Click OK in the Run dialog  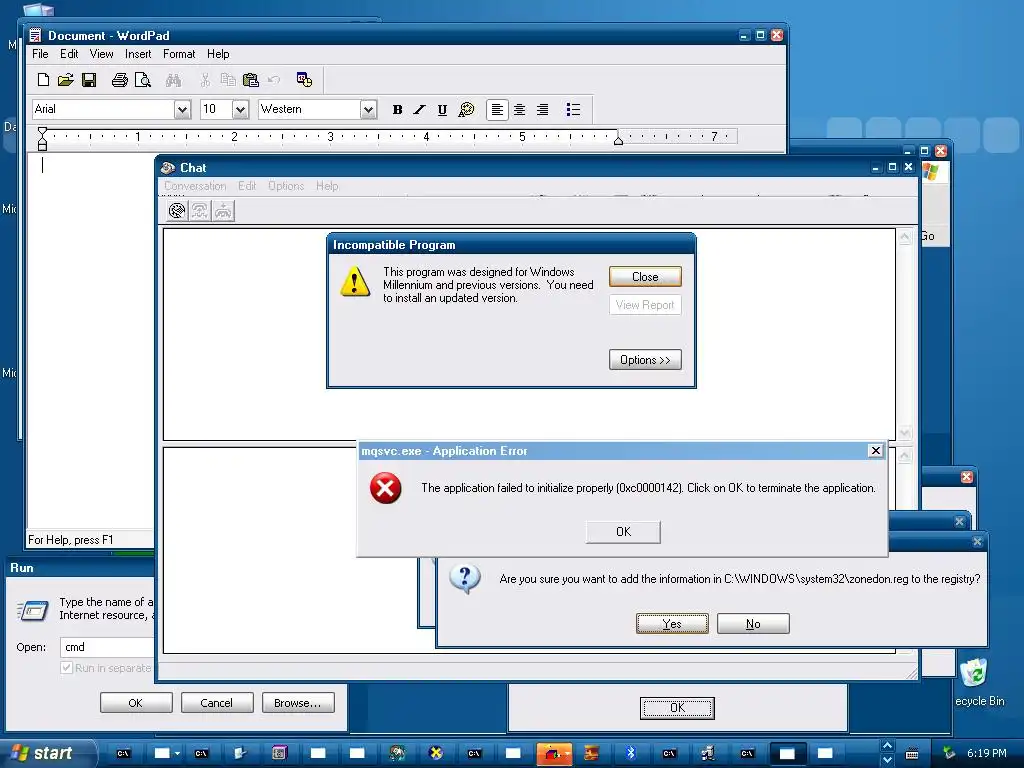(x=136, y=703)
